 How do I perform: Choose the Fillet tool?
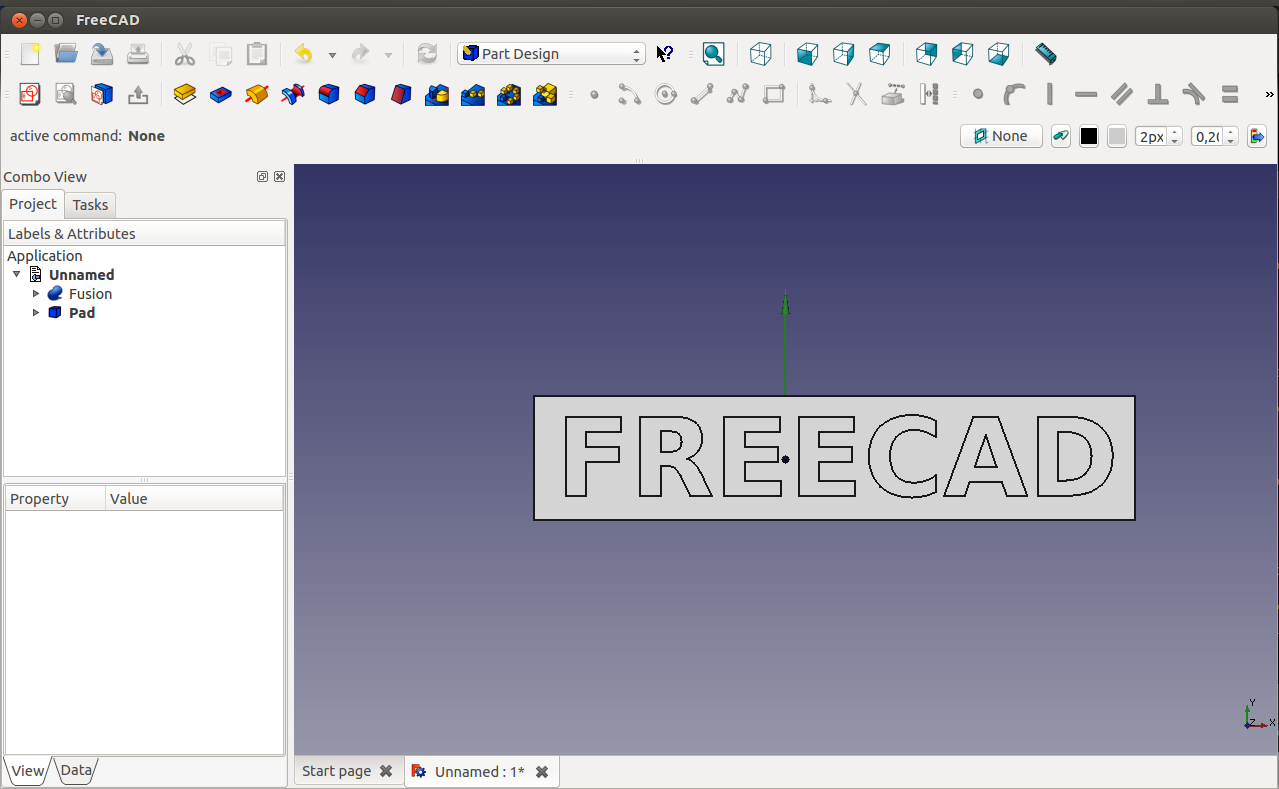(329, 95)
